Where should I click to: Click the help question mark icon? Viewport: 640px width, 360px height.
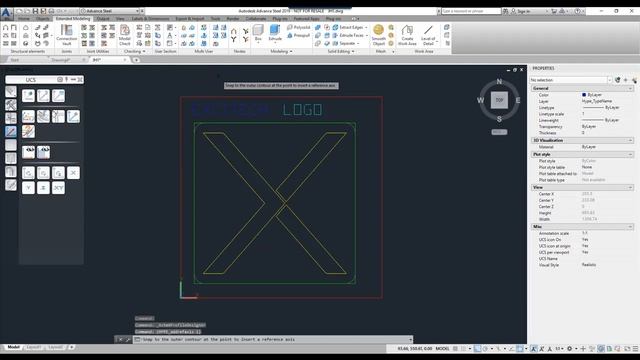coord(577,11)
